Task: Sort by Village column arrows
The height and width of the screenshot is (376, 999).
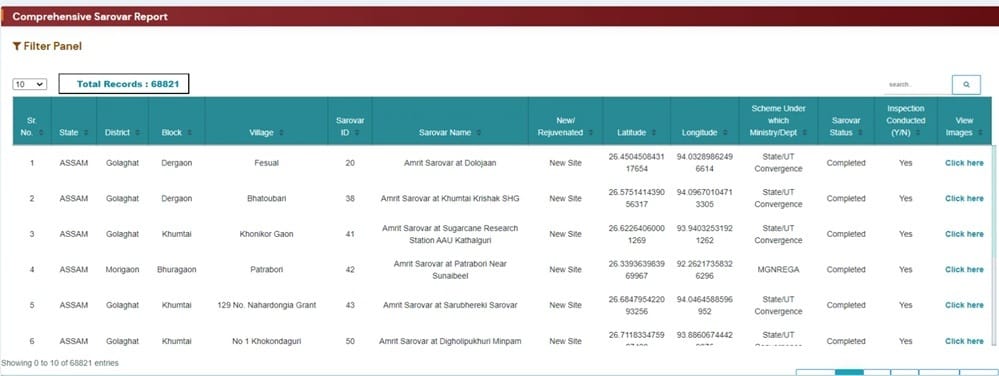Action: click(x=281, y=133)
